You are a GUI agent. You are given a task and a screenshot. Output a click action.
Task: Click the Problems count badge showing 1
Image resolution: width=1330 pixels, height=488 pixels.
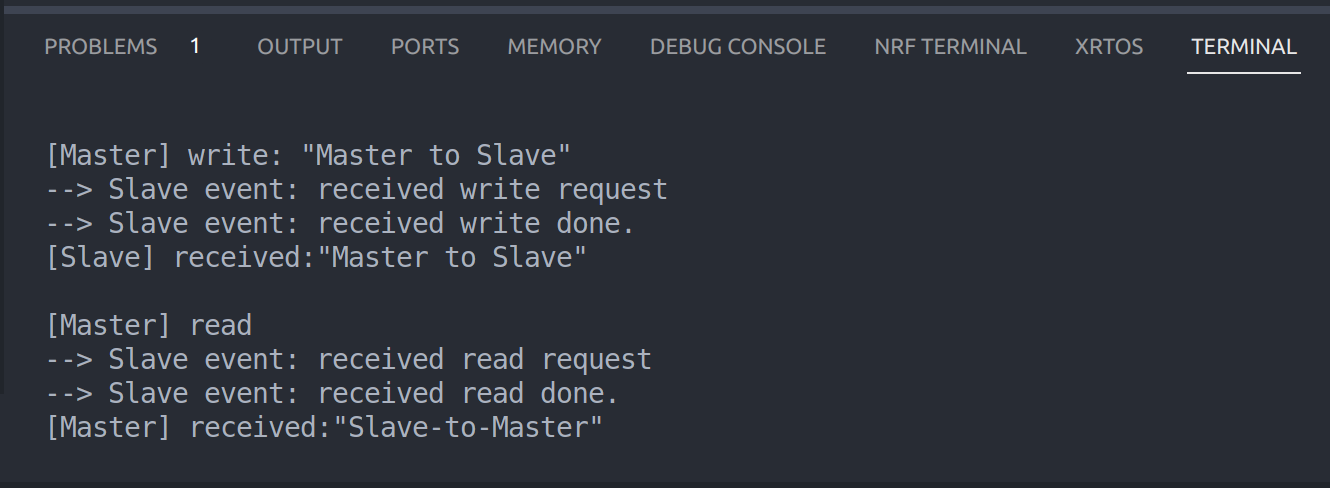[195, 47]
